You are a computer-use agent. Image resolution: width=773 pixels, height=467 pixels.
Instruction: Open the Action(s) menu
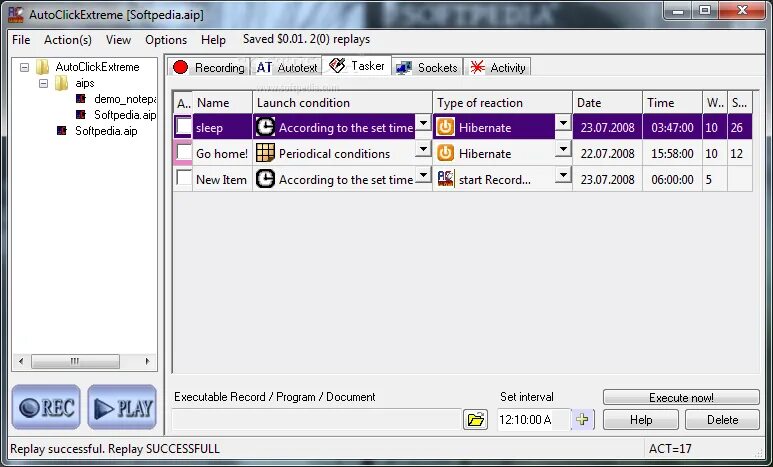click(68, 39)
